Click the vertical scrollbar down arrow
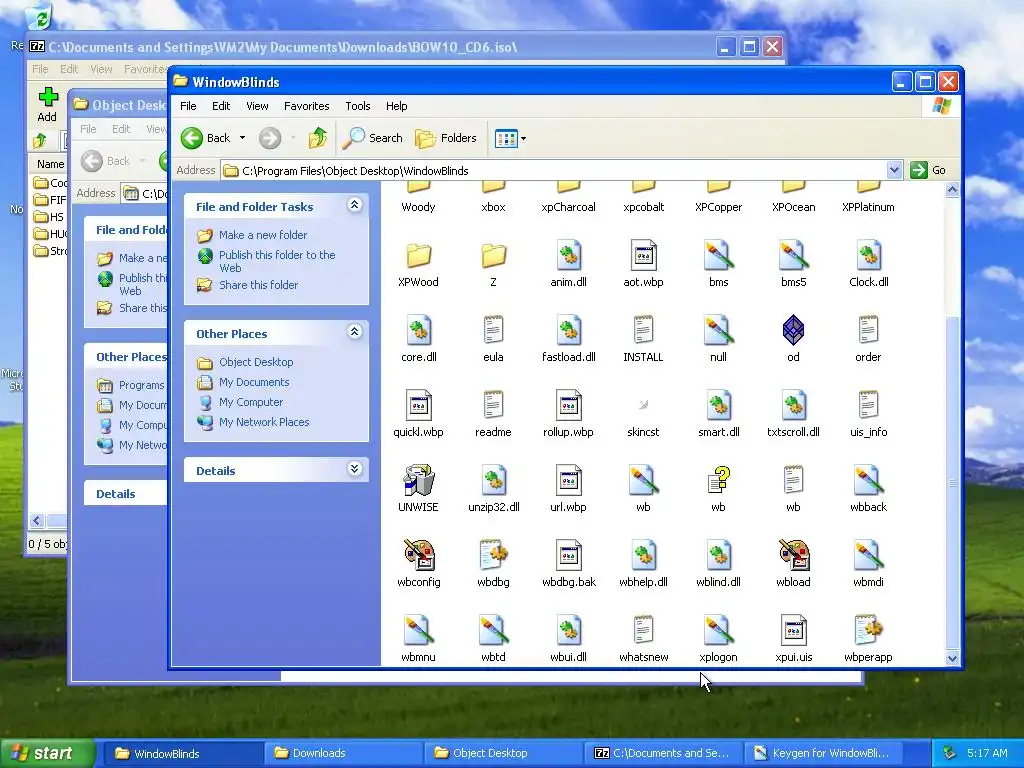Viewport: 1024px width, 768px height. click(x=952, y=658)
